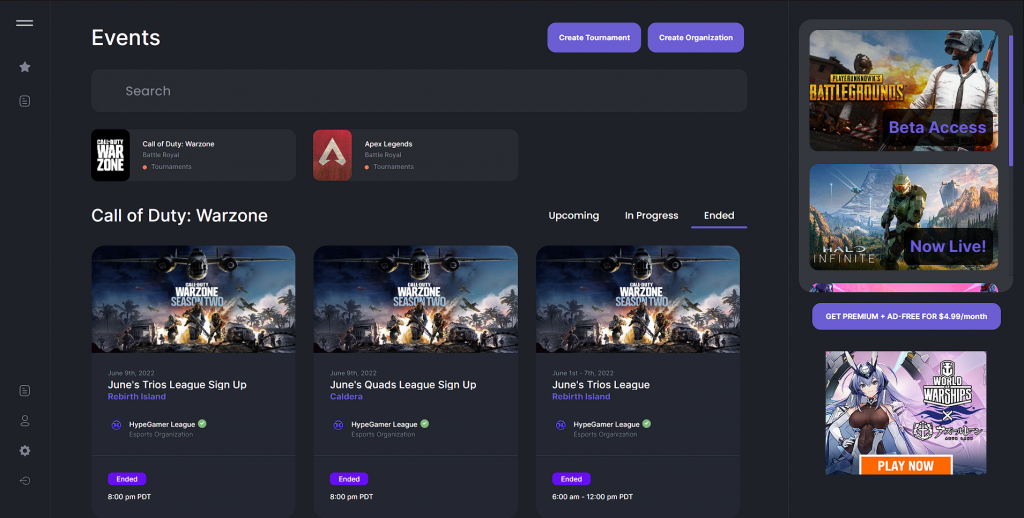Open the Halo Infinite Now Live banner

903,217
